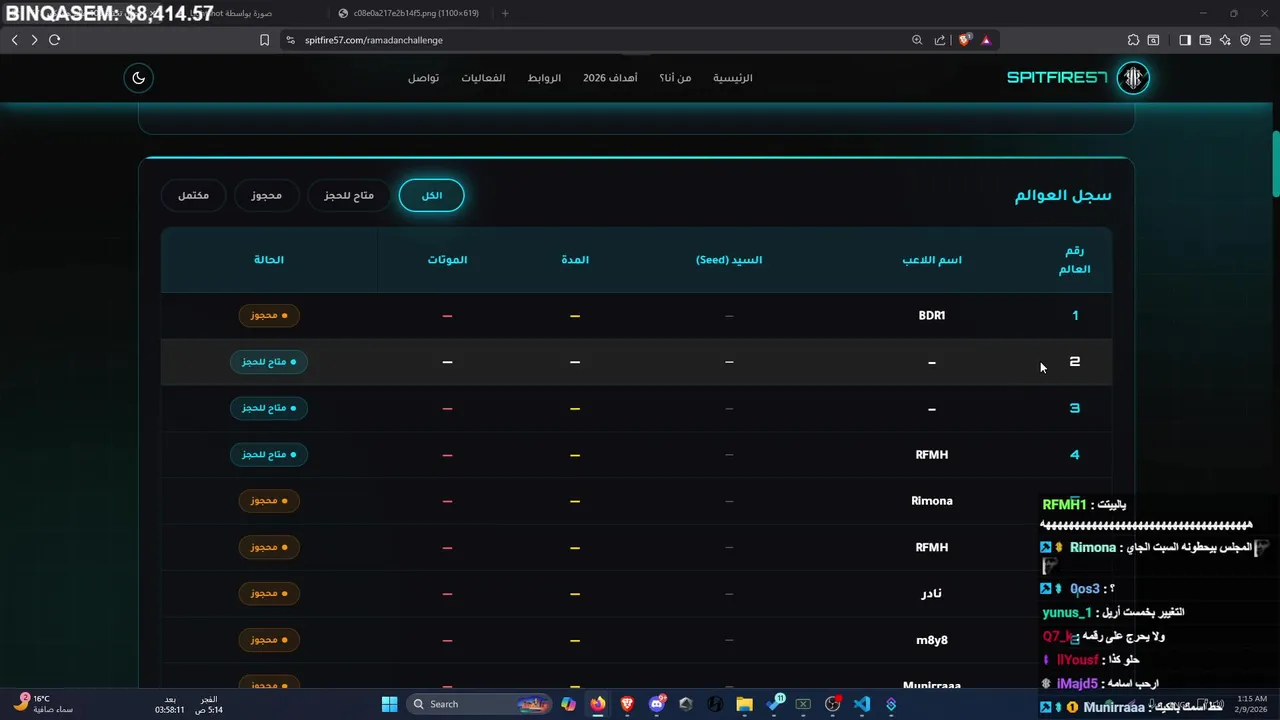Viewport: 1280px width, 720px height.
Task: Click متاح للحجز badge in world 2 row
Action: pos(269,362)
